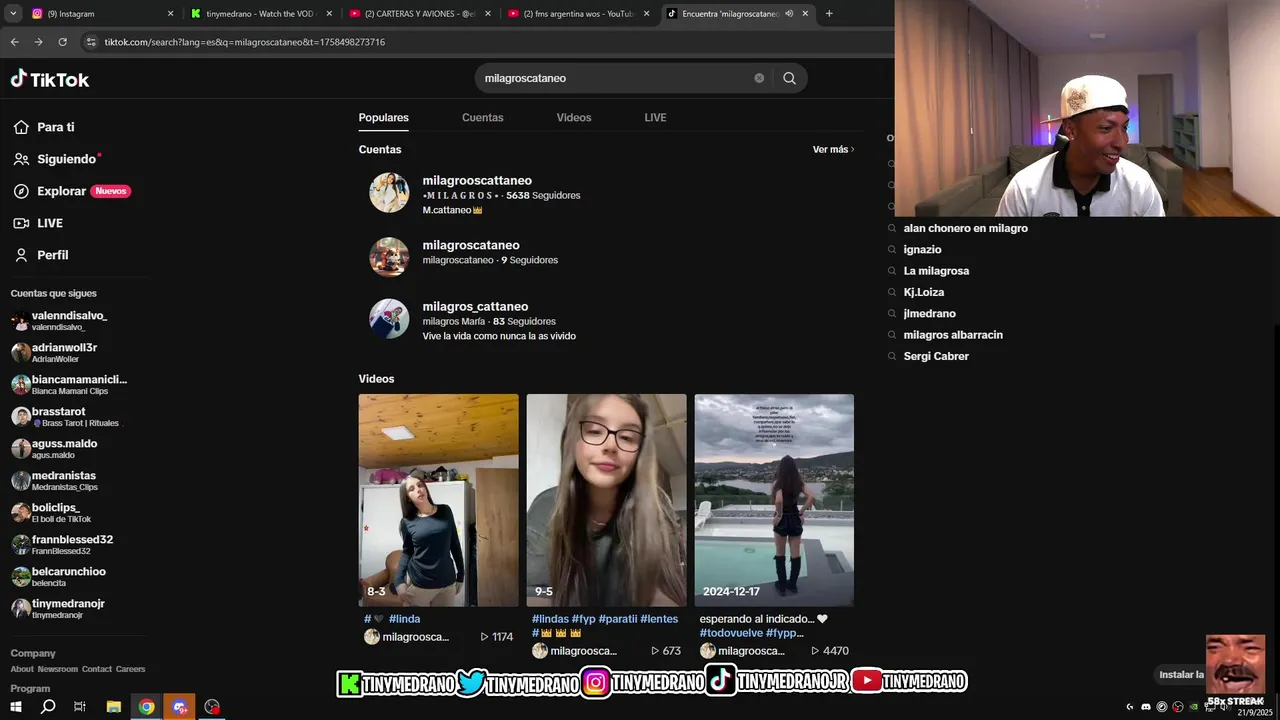Viewport: 1280px width, 720px height.
Task: Mute the TikTok tab via the speaker icon
Action: (x=789, y=14)
